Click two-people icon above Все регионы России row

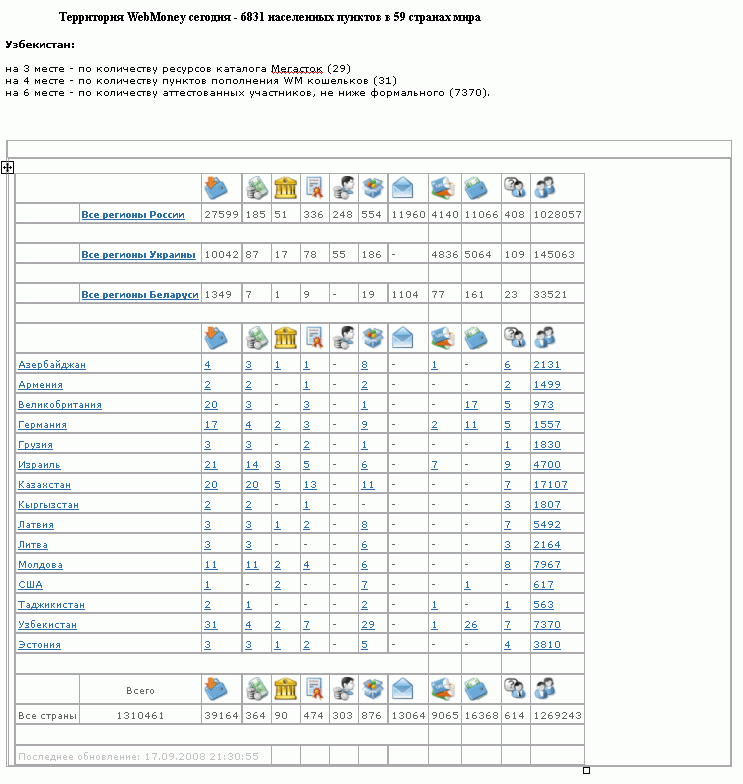pos(545,188)
